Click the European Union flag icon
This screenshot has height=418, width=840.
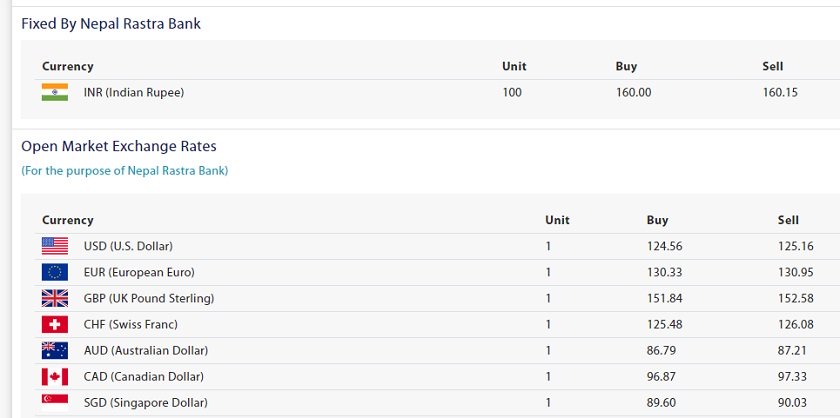[55, 272]
